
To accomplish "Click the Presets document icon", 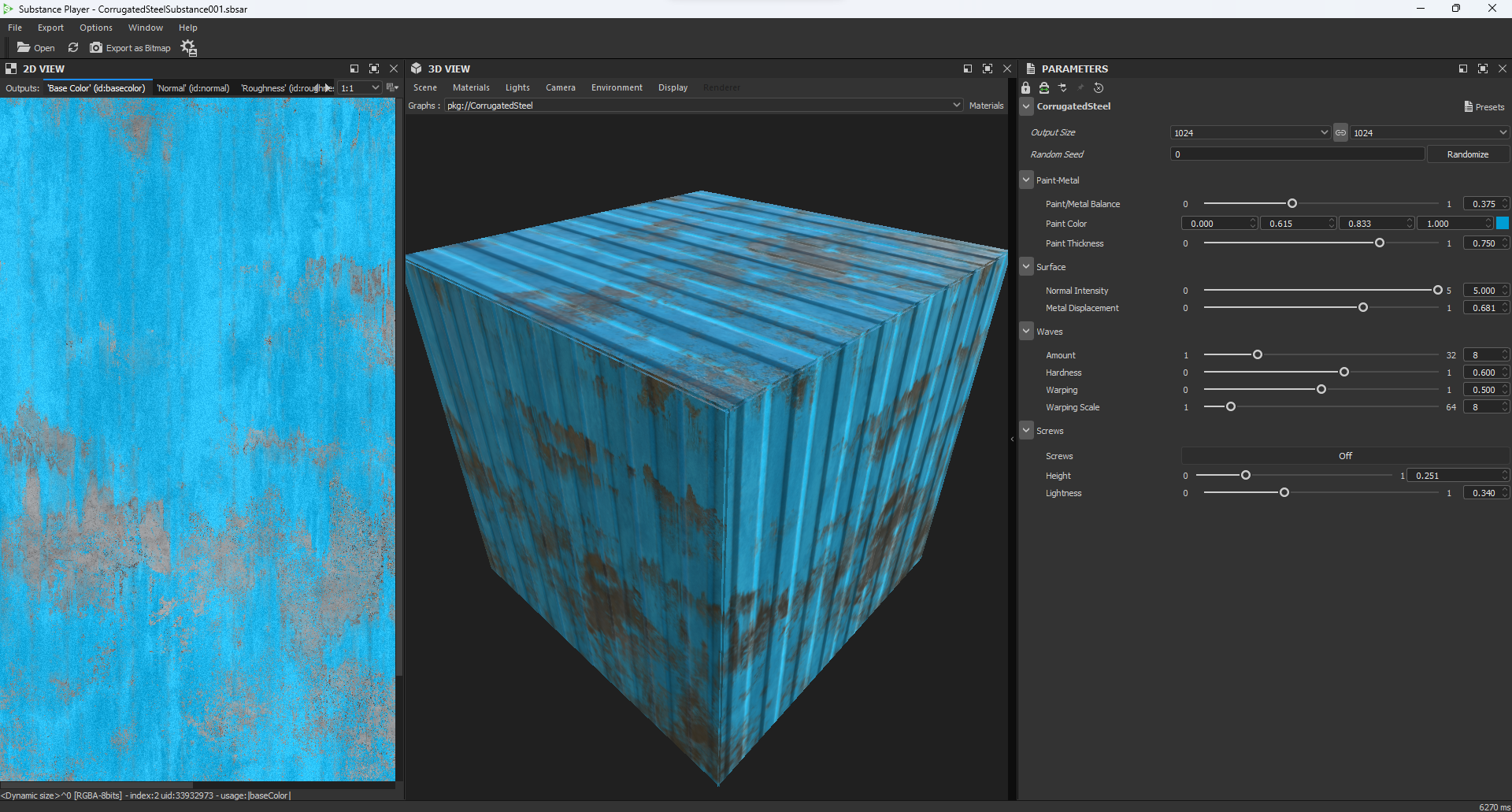I will (1469, 106).
